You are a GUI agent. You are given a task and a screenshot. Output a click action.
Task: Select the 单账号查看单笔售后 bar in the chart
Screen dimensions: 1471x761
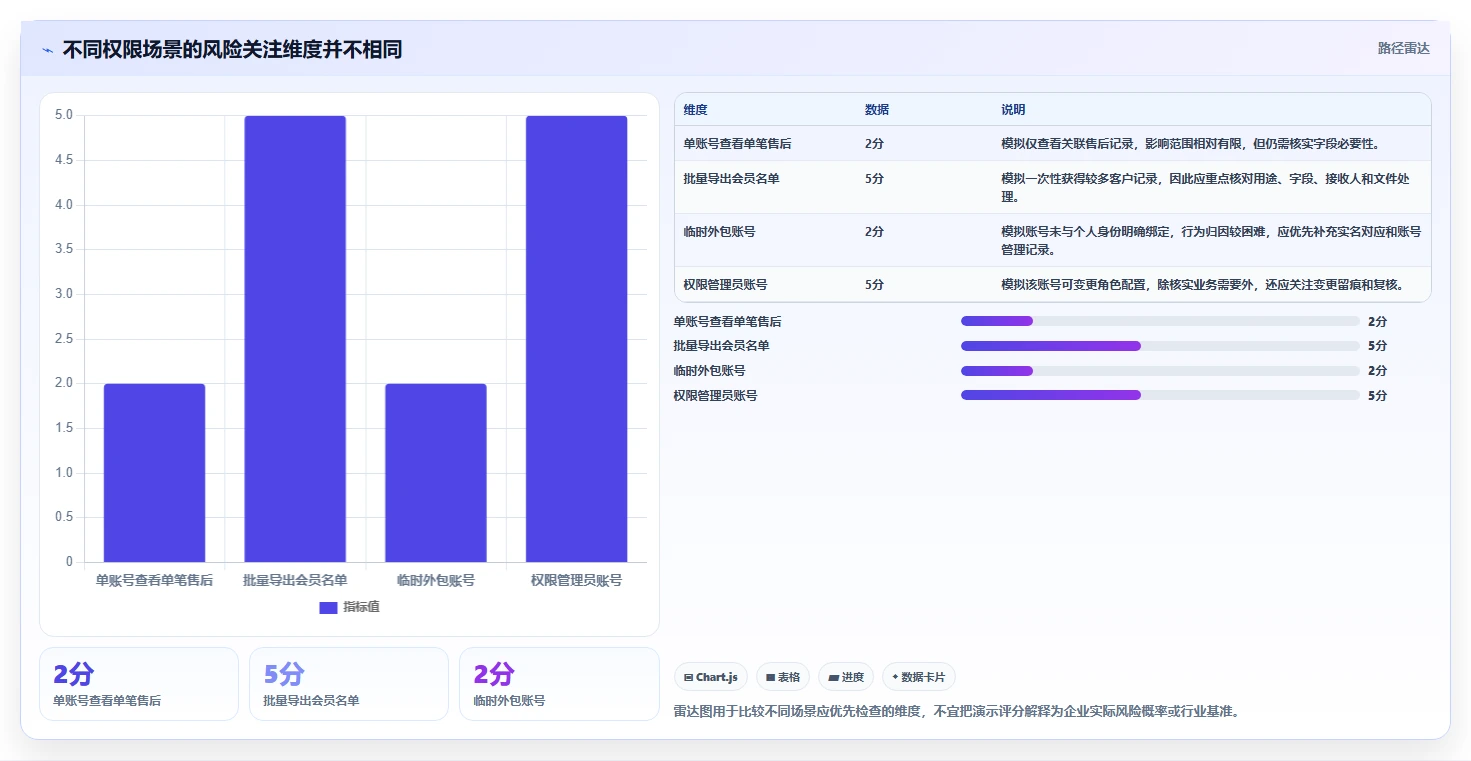click(x=154, y=473)
